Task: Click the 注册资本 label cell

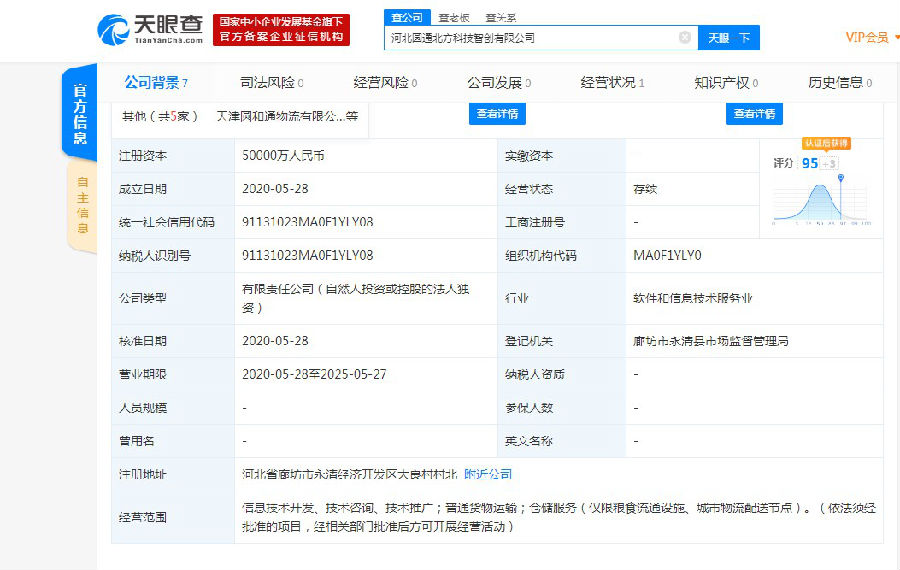Action: [x=173, y=156]
